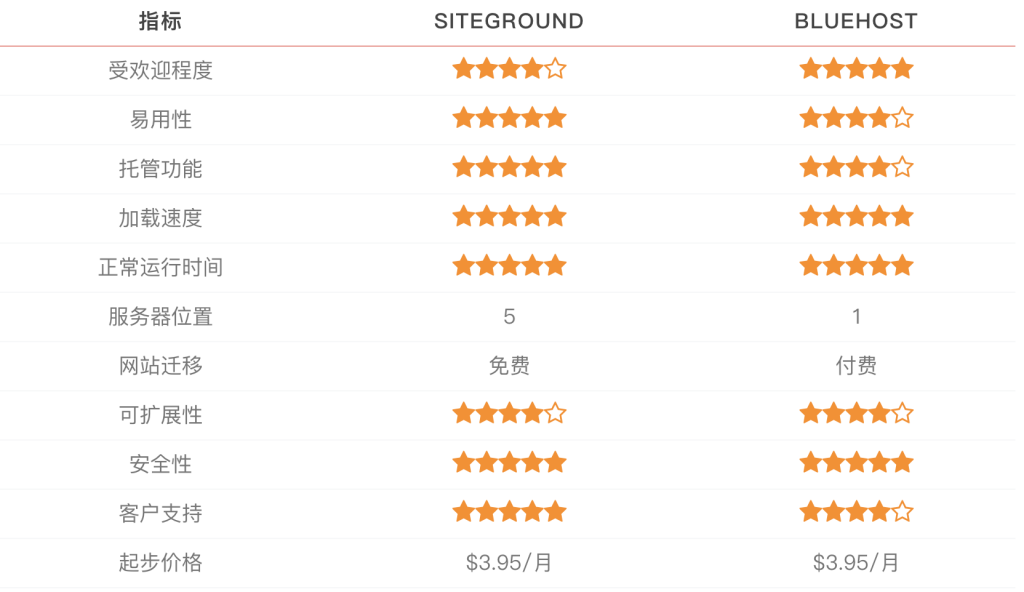Image resolution: width=1024 pixels, height=592 pixels.
Task: Click Bluehost's 加载速度 star rating
Action: (856, 216)
